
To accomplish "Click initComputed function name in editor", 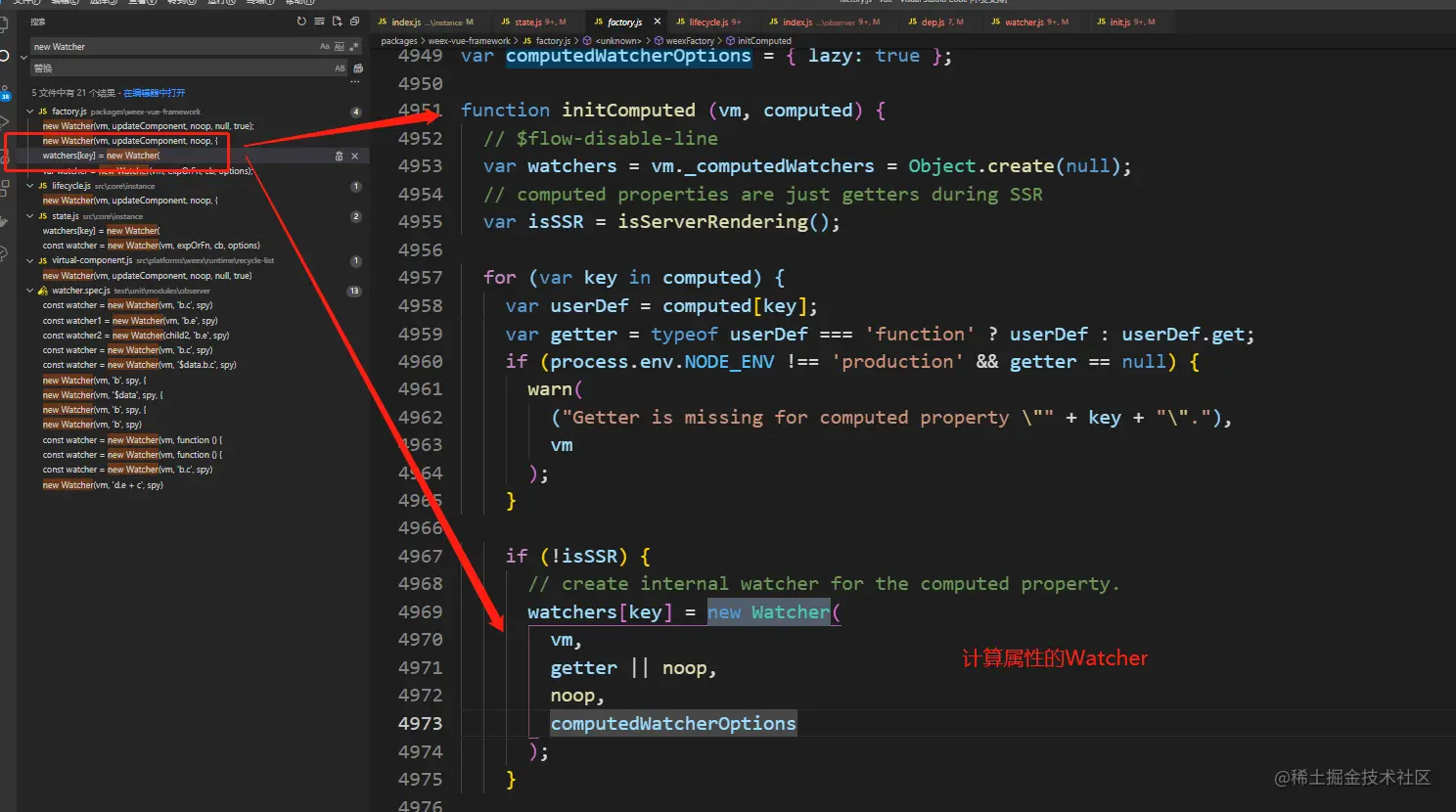I will click(628, 111).
